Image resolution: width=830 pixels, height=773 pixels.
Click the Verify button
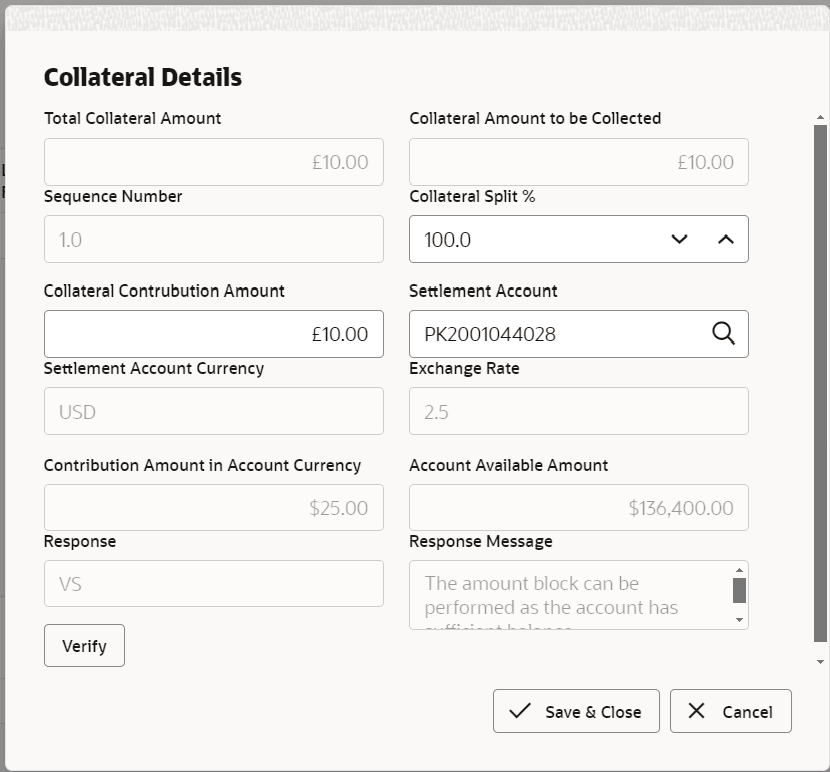(x=84, y=645)
